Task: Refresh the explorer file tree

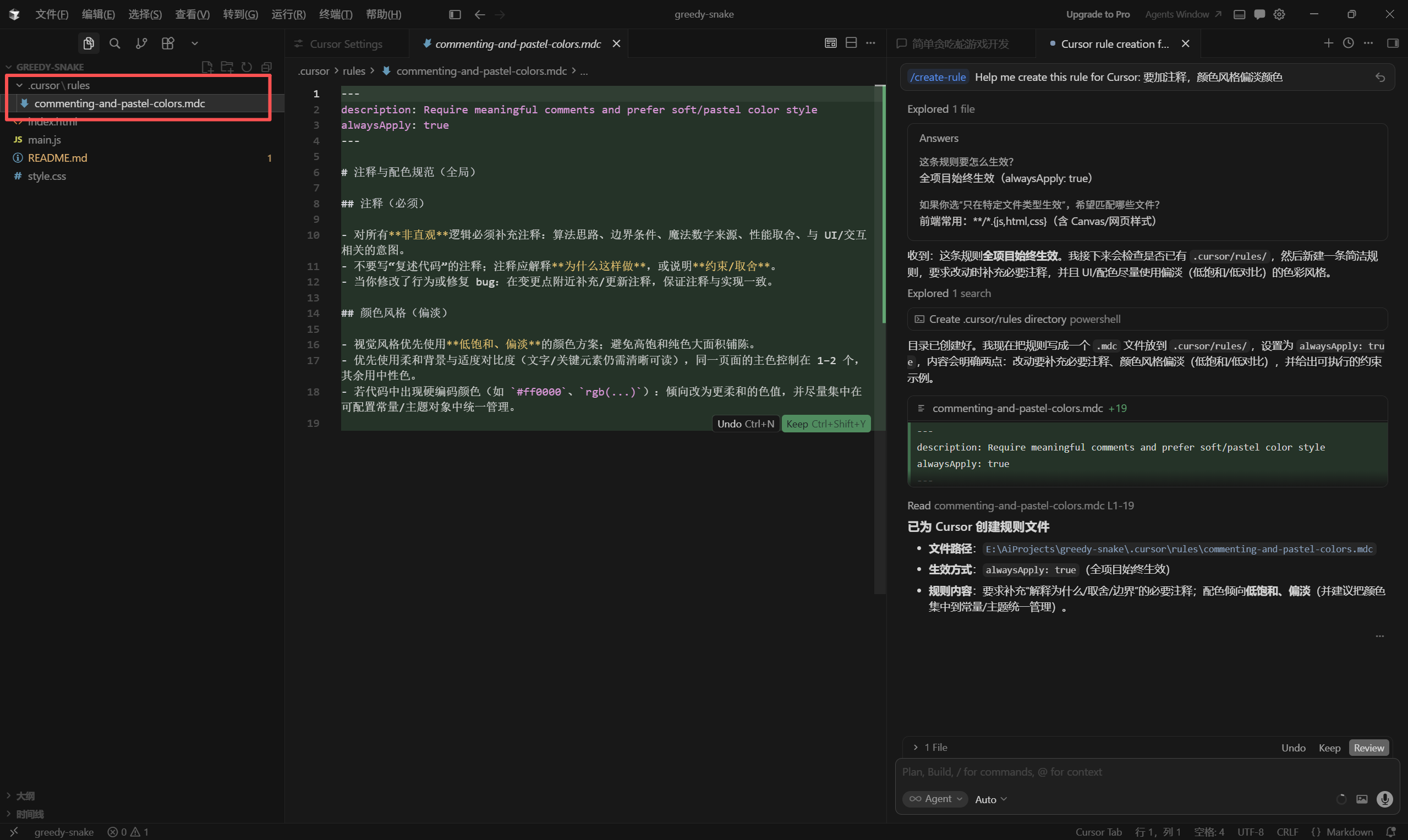Action: (247, 67)
